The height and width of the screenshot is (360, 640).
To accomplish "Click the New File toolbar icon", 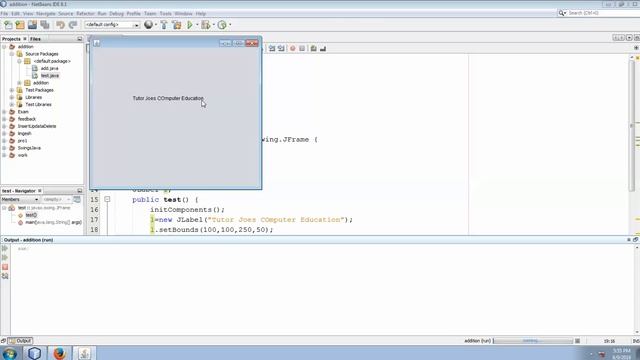I will (x=8, y=25).
